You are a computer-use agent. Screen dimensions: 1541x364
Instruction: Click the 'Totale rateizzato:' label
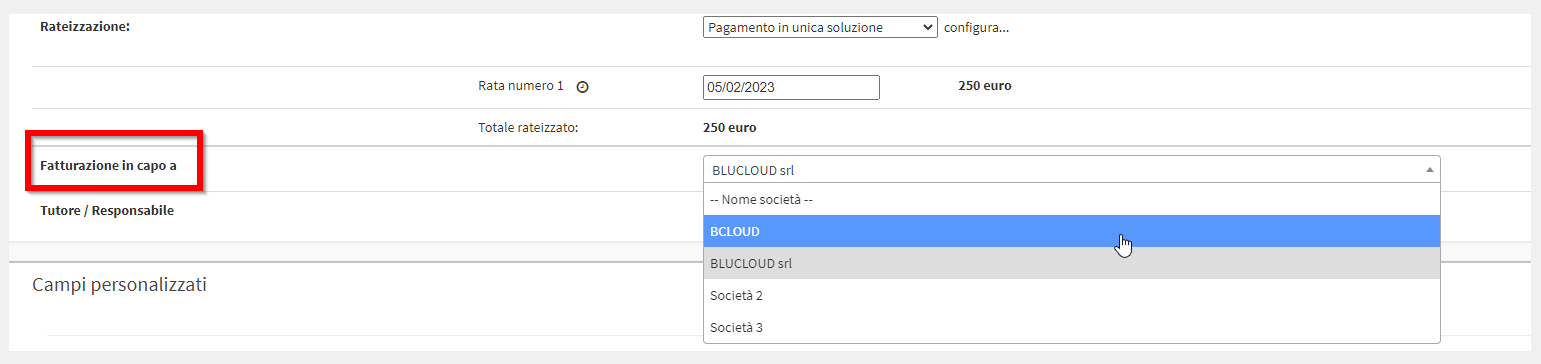(x=529, y=128)
